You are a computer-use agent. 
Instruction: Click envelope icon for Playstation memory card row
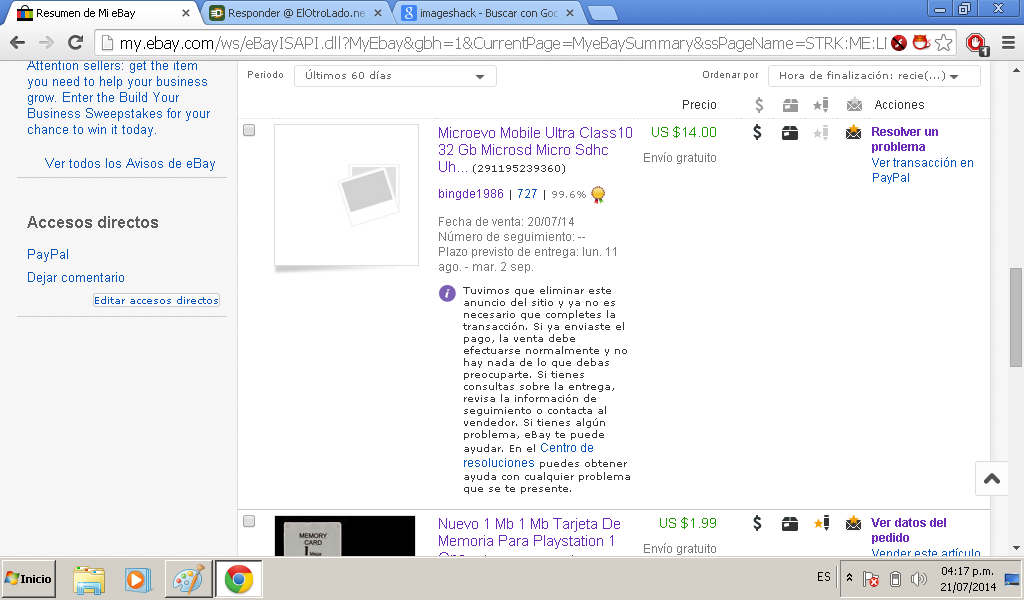[854, 523]
